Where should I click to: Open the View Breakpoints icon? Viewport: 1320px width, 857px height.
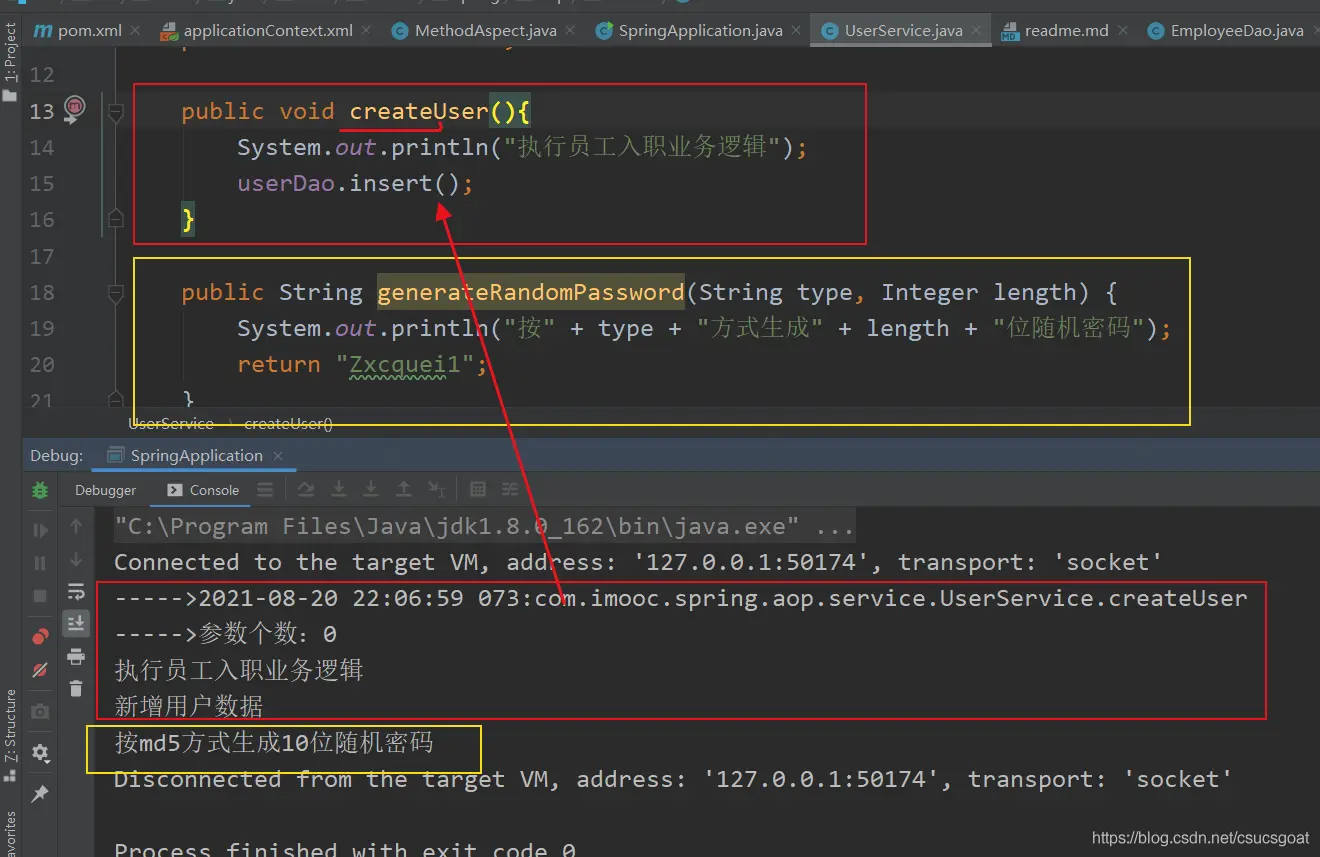click(40, 636)
